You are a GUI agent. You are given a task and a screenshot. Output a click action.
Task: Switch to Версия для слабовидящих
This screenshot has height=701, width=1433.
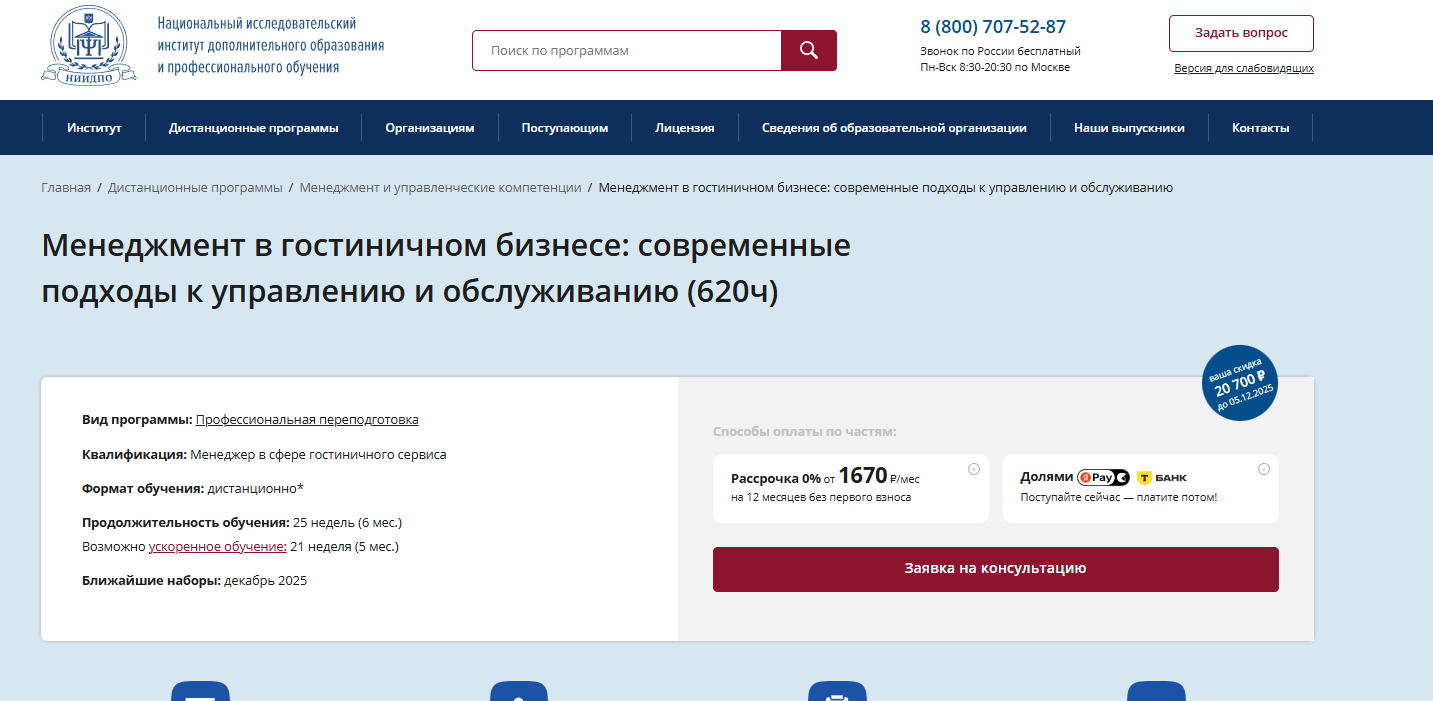point(1243,69)
